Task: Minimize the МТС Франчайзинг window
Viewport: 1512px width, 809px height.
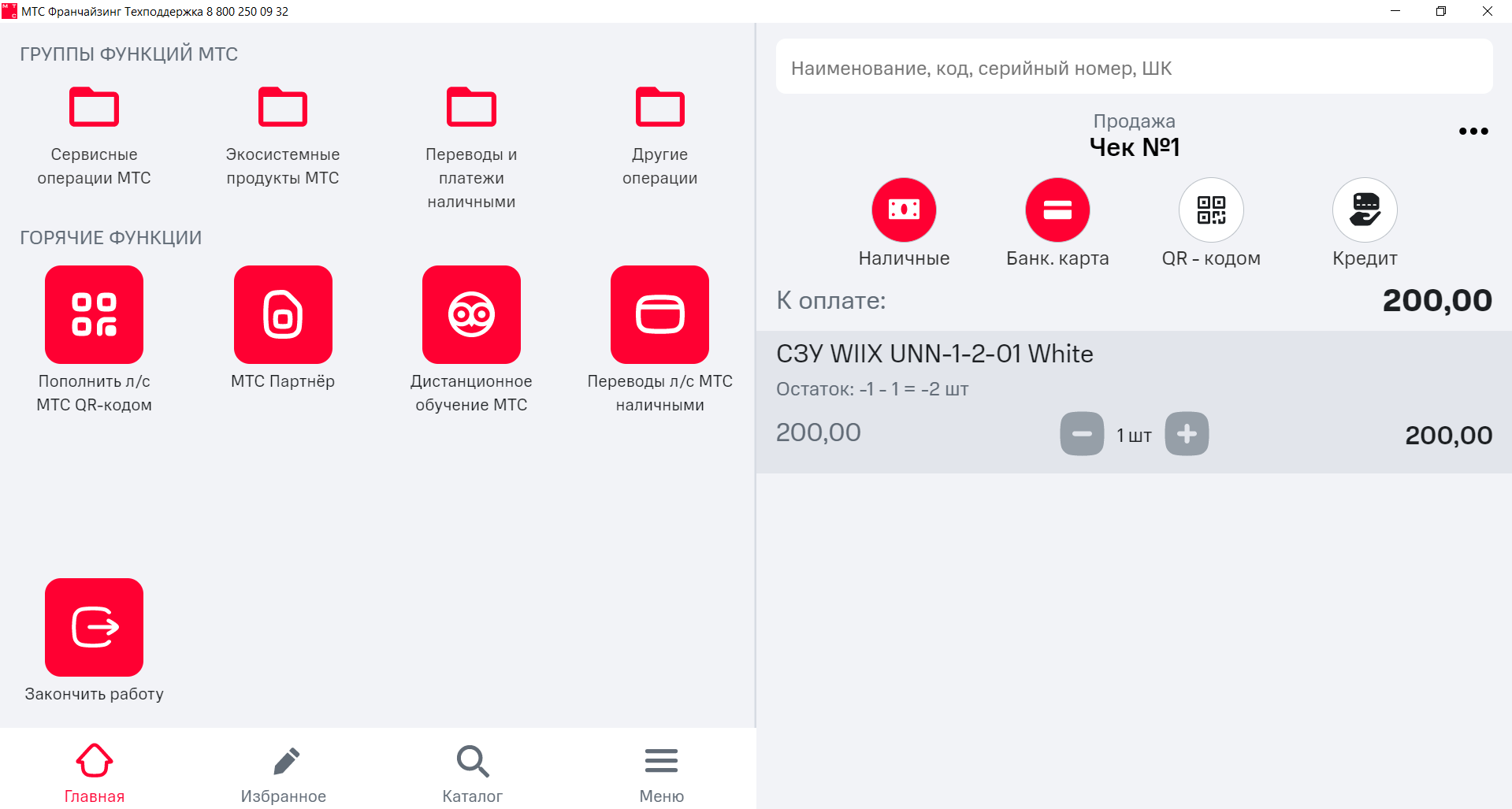Action: click(1395, 11)
